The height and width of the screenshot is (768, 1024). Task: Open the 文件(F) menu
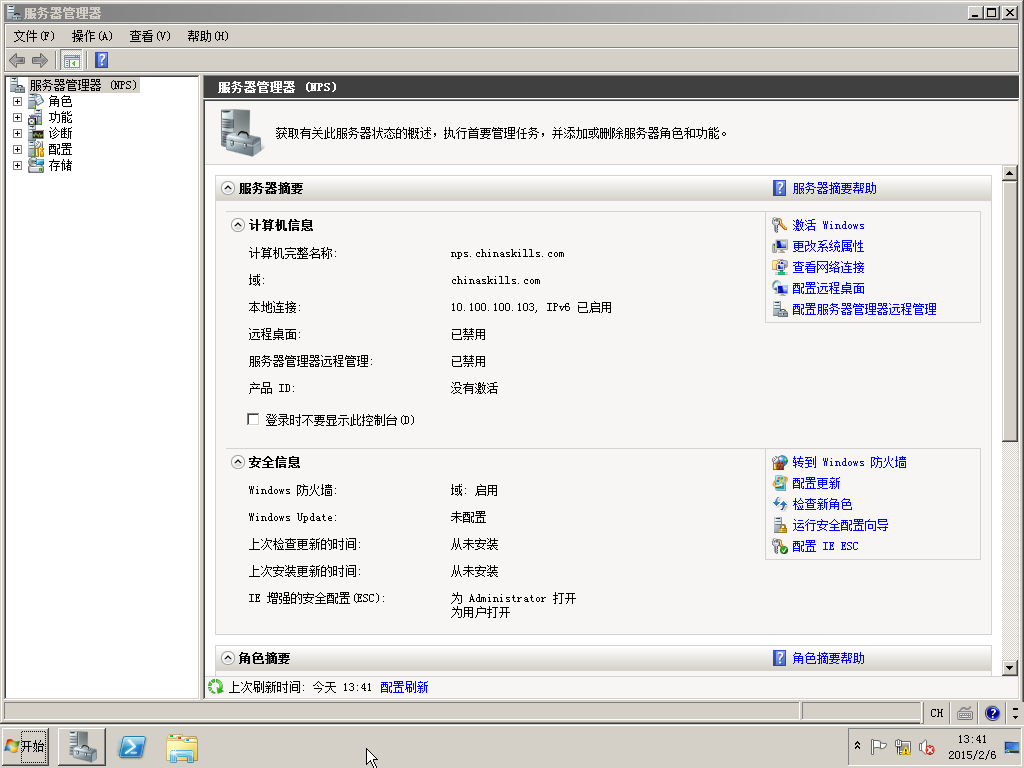(x=34, y=36)
